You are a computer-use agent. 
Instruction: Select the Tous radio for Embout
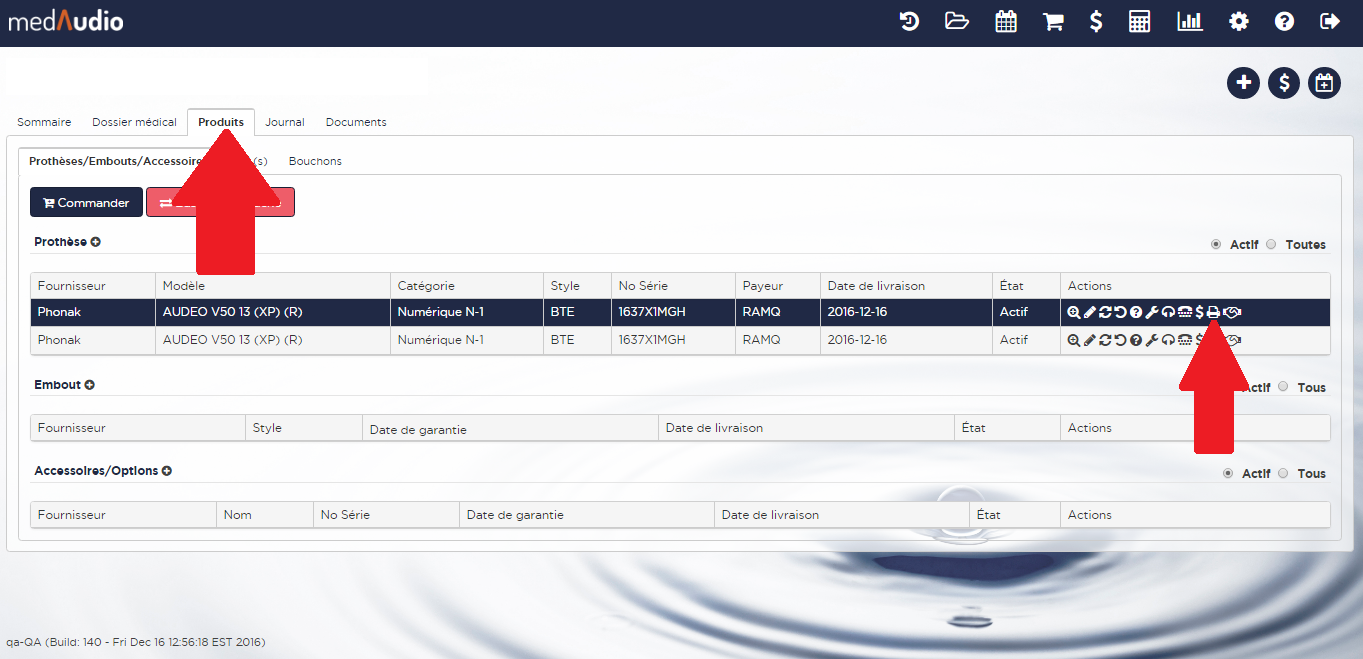pyautogui.click(x=1283, y=387)
